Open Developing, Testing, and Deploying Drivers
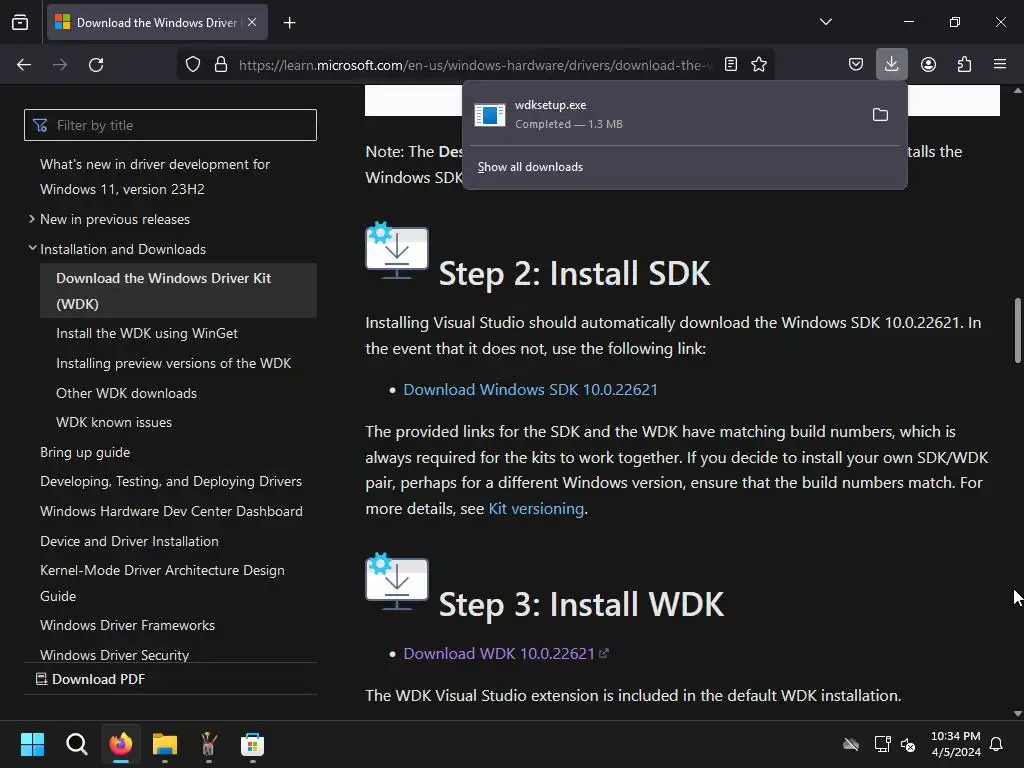Viewport: 1024px width, 768px height. click(171, 482)
